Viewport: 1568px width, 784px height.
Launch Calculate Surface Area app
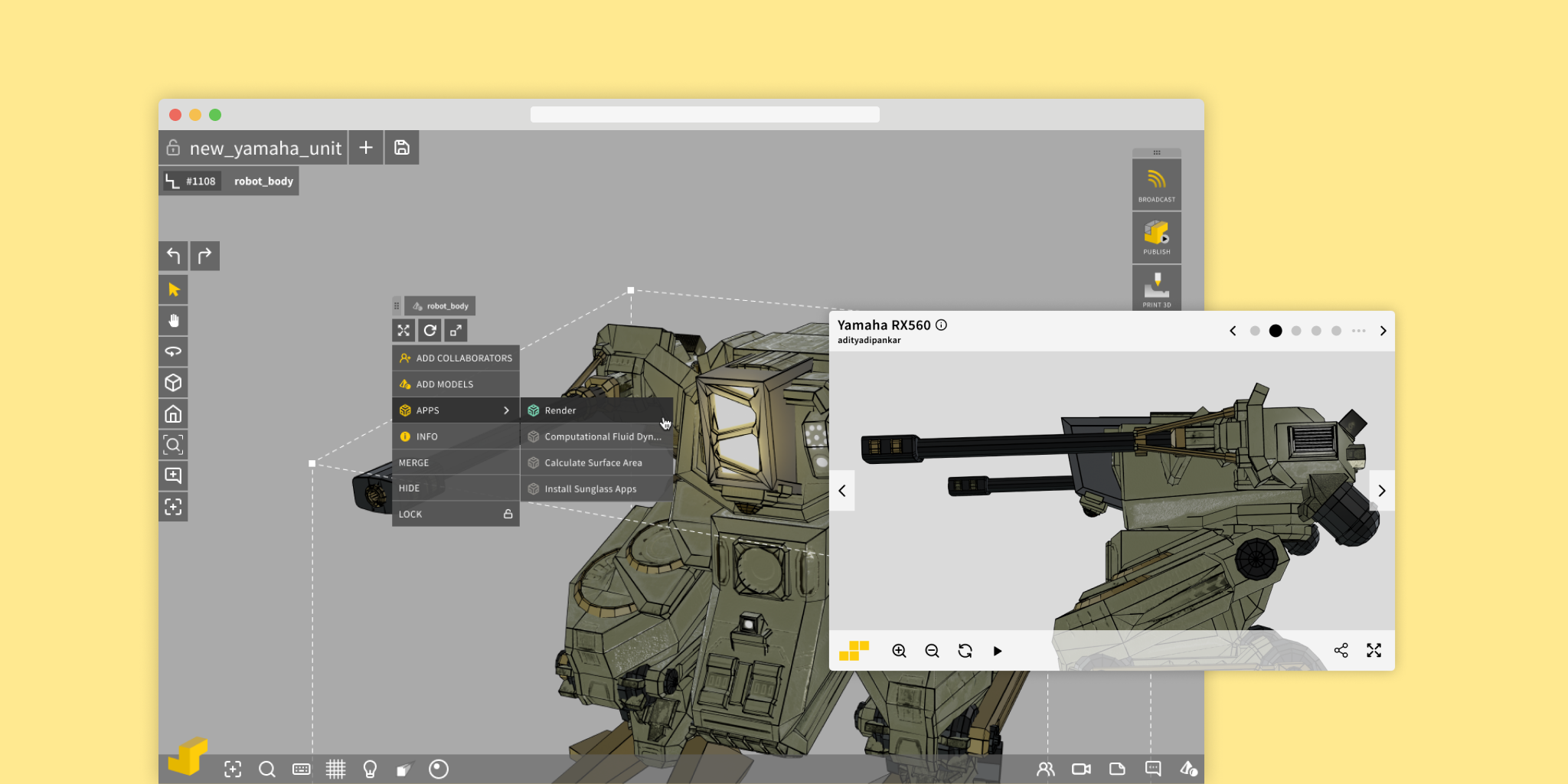click(596, 462)
